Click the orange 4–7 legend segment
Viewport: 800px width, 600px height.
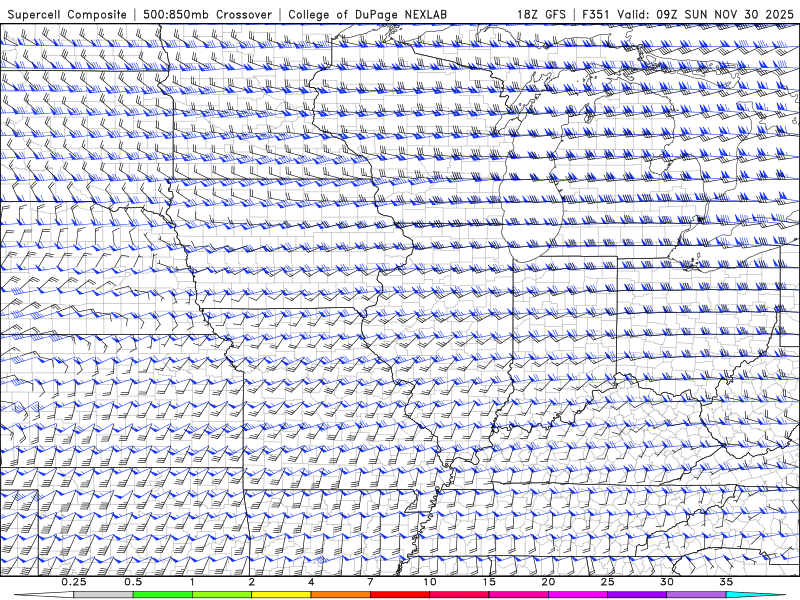point(340,595)
